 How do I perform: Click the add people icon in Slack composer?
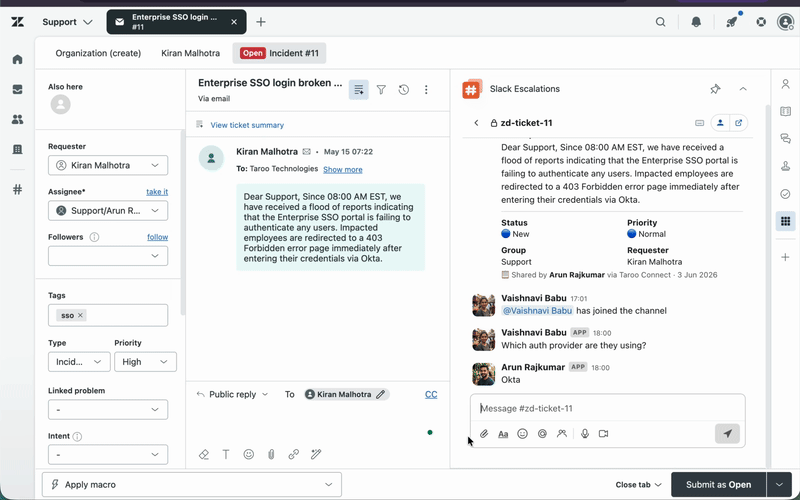click(x=562, y=434)
